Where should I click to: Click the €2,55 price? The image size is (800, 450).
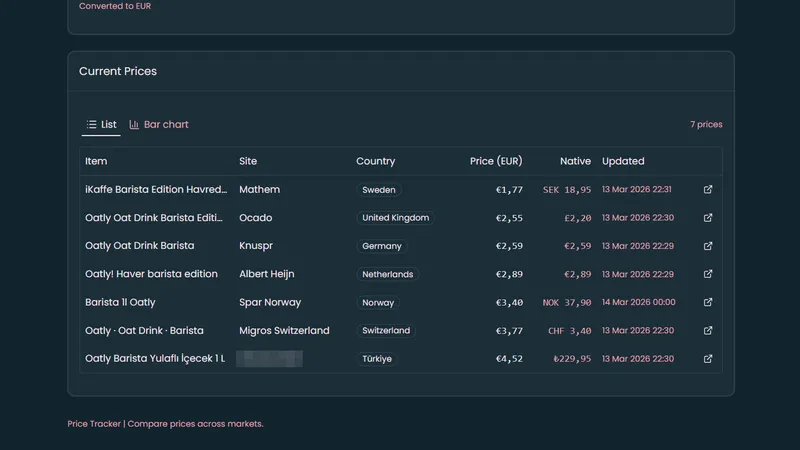pos(509,218)
